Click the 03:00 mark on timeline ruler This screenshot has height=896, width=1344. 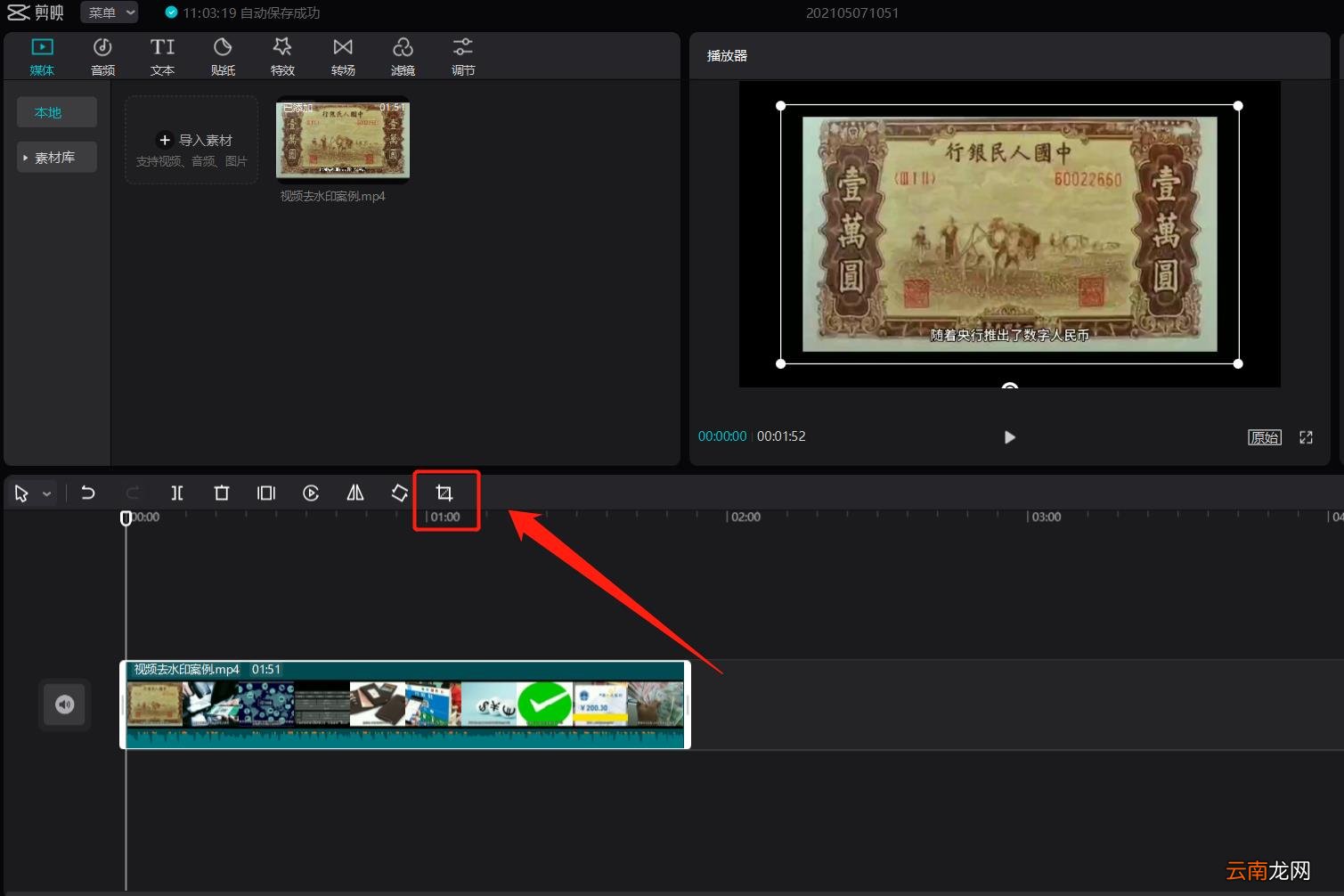(x=1045, y=517)
